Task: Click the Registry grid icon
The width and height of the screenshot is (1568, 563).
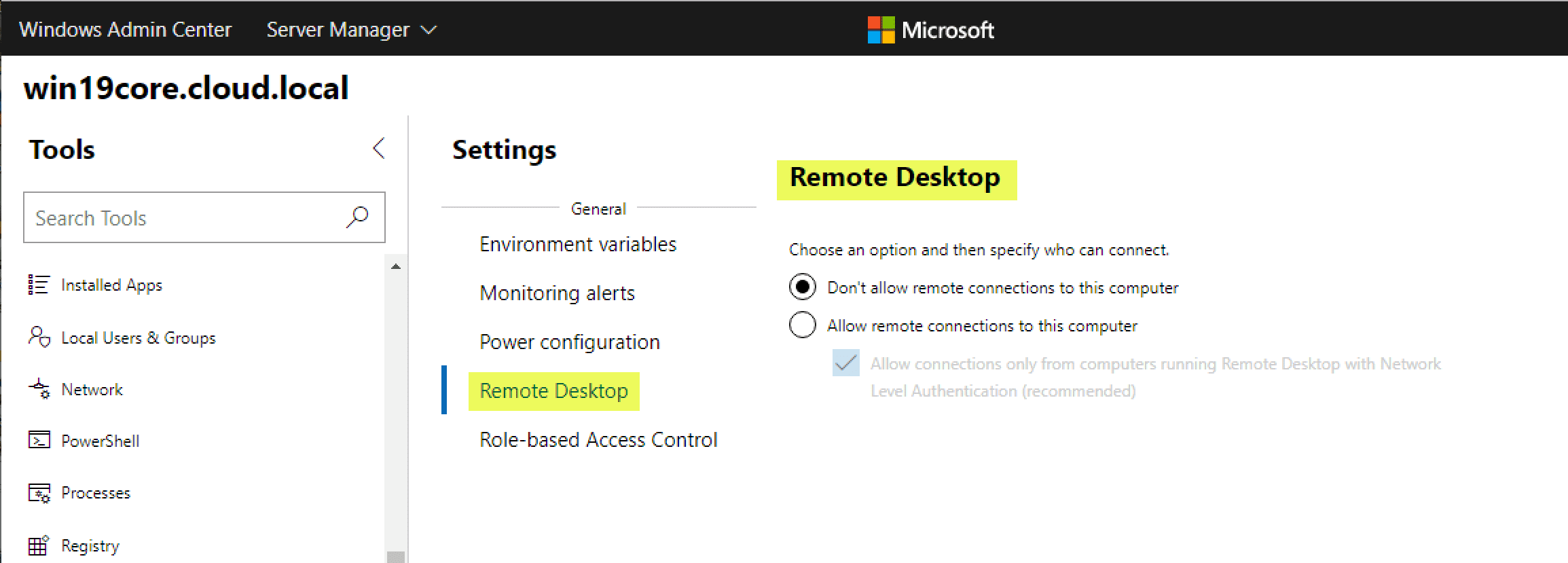Action: (39, 545)
